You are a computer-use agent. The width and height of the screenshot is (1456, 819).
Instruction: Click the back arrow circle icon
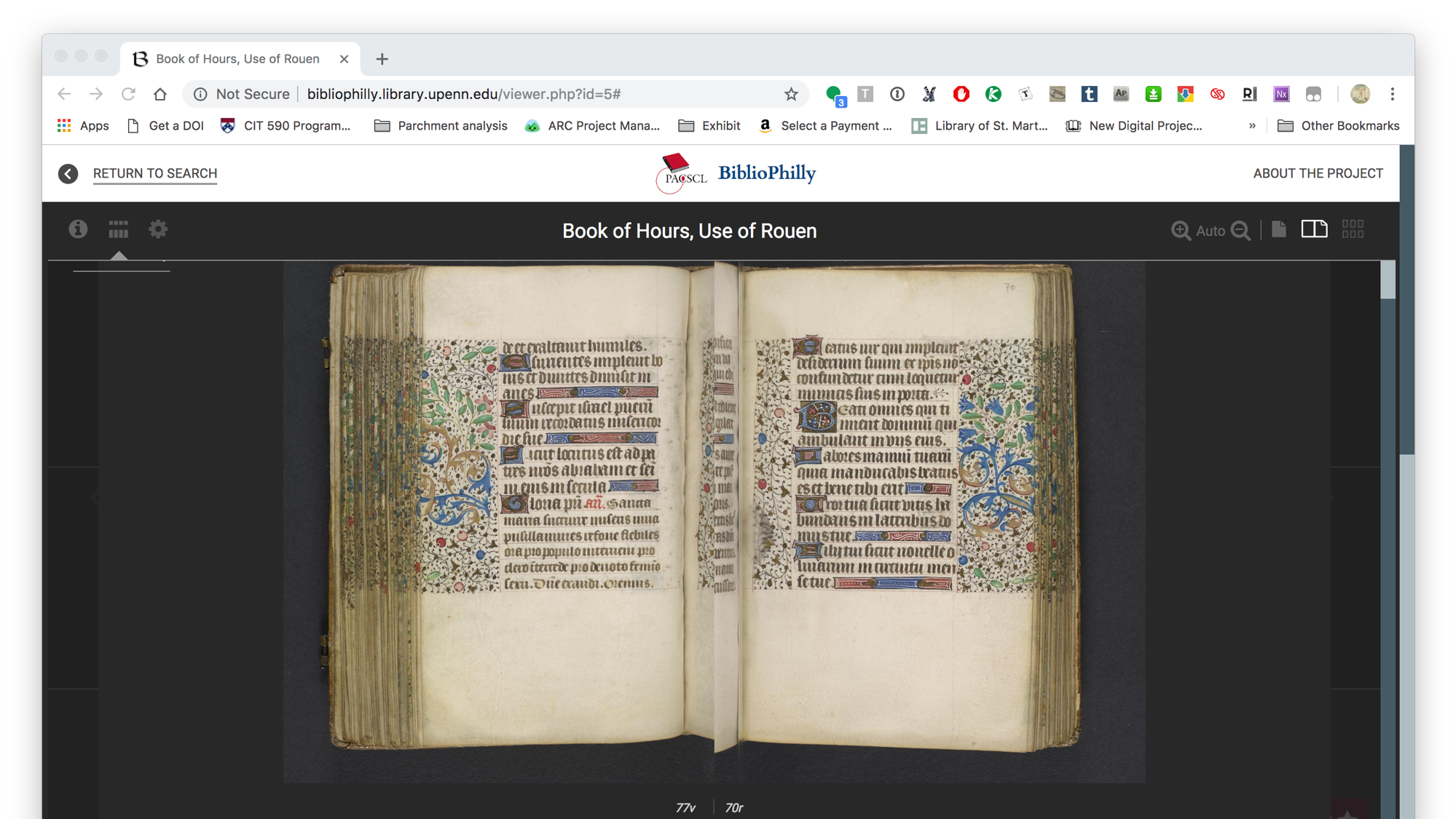(x=68, y=173)
